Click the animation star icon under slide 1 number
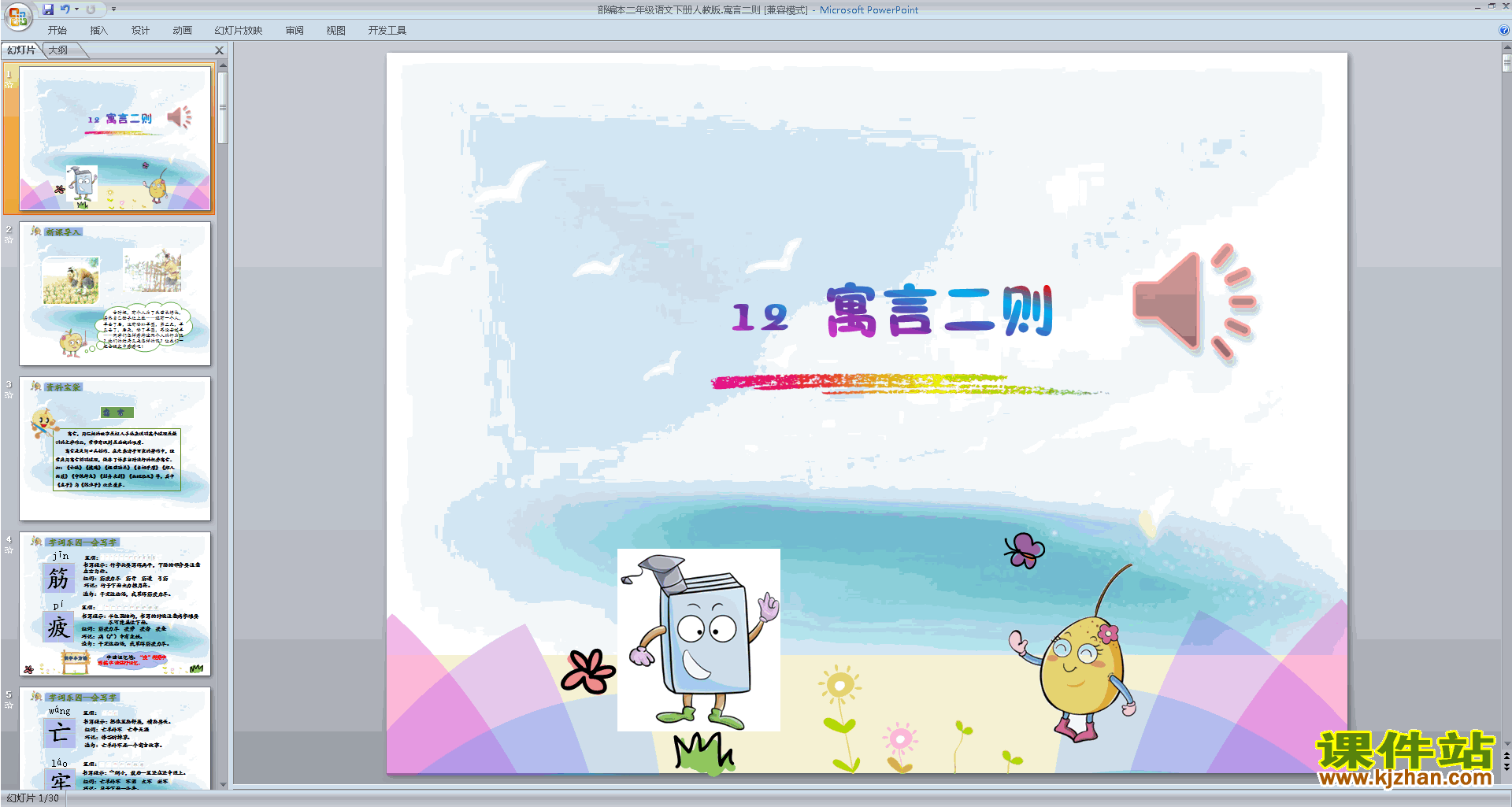The height and width of the screenshot is (807, 1512). [9, 84]
